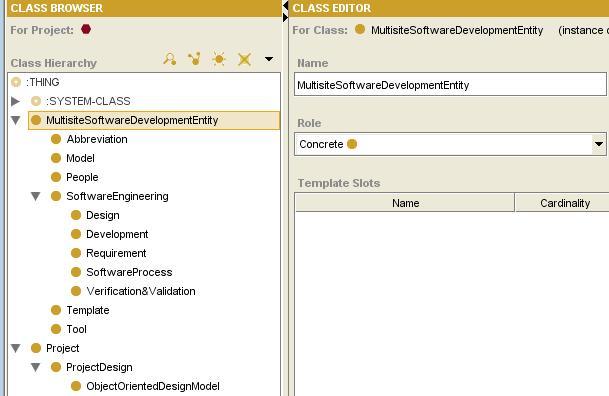Select the :SYSTEM-CLASS tree item
This screenshot has width=609, height=396.
tap(88, 101)
